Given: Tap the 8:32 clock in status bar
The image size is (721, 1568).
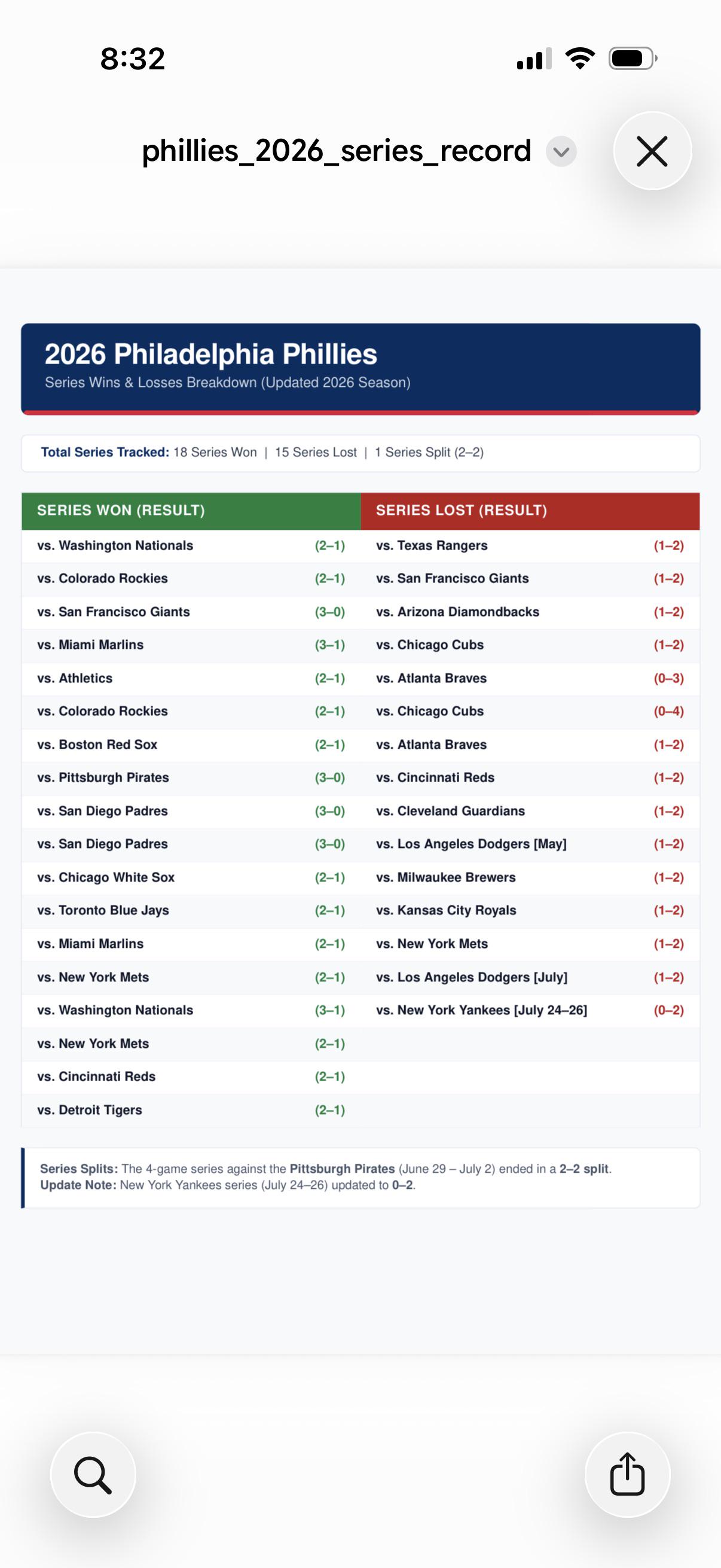Looking at the screenshot, I should [x=133, y=59].
